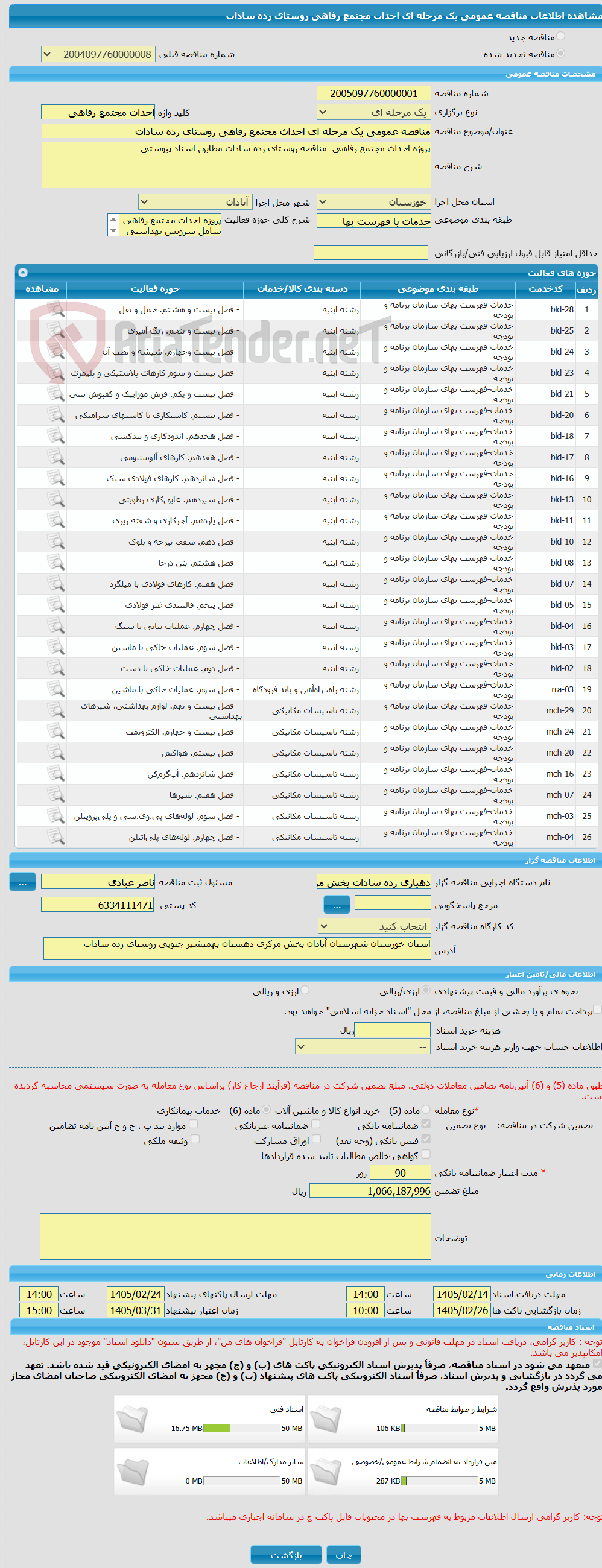The image size is (602, 1568).
Task: Toggle وثیقه ملکی checkbox
Action: (x=195, y=1139)
